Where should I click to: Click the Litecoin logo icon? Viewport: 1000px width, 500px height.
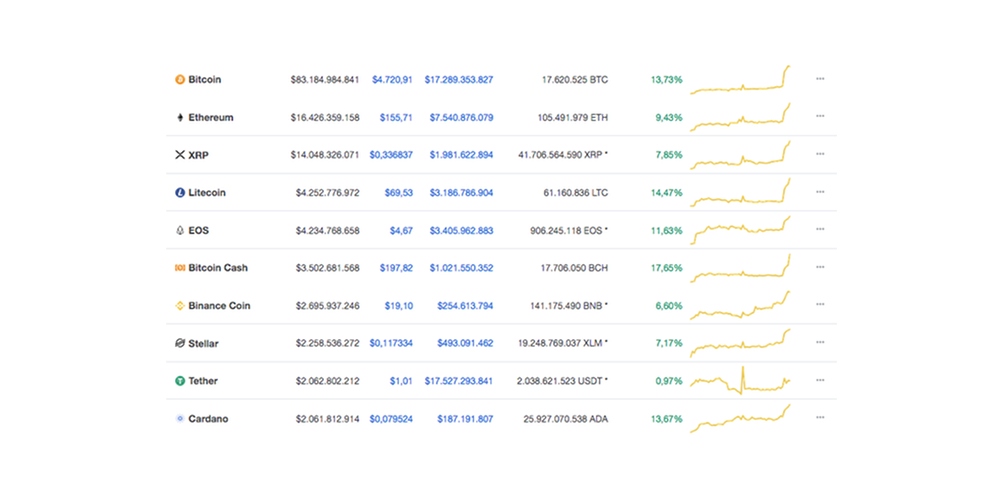180,192
